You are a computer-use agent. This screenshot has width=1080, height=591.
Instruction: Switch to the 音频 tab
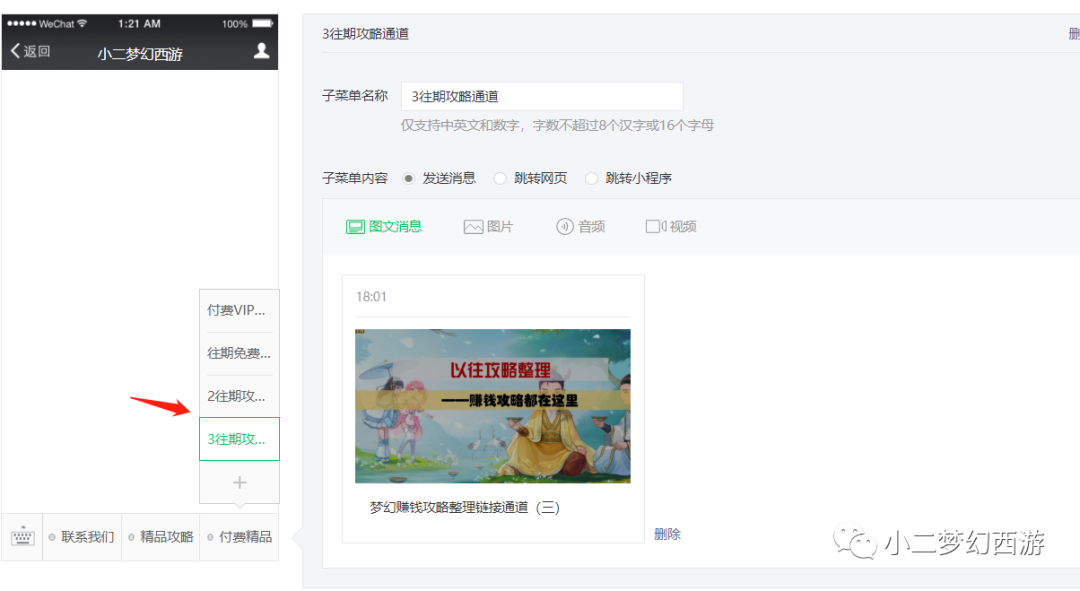click(x=581, y=227)
